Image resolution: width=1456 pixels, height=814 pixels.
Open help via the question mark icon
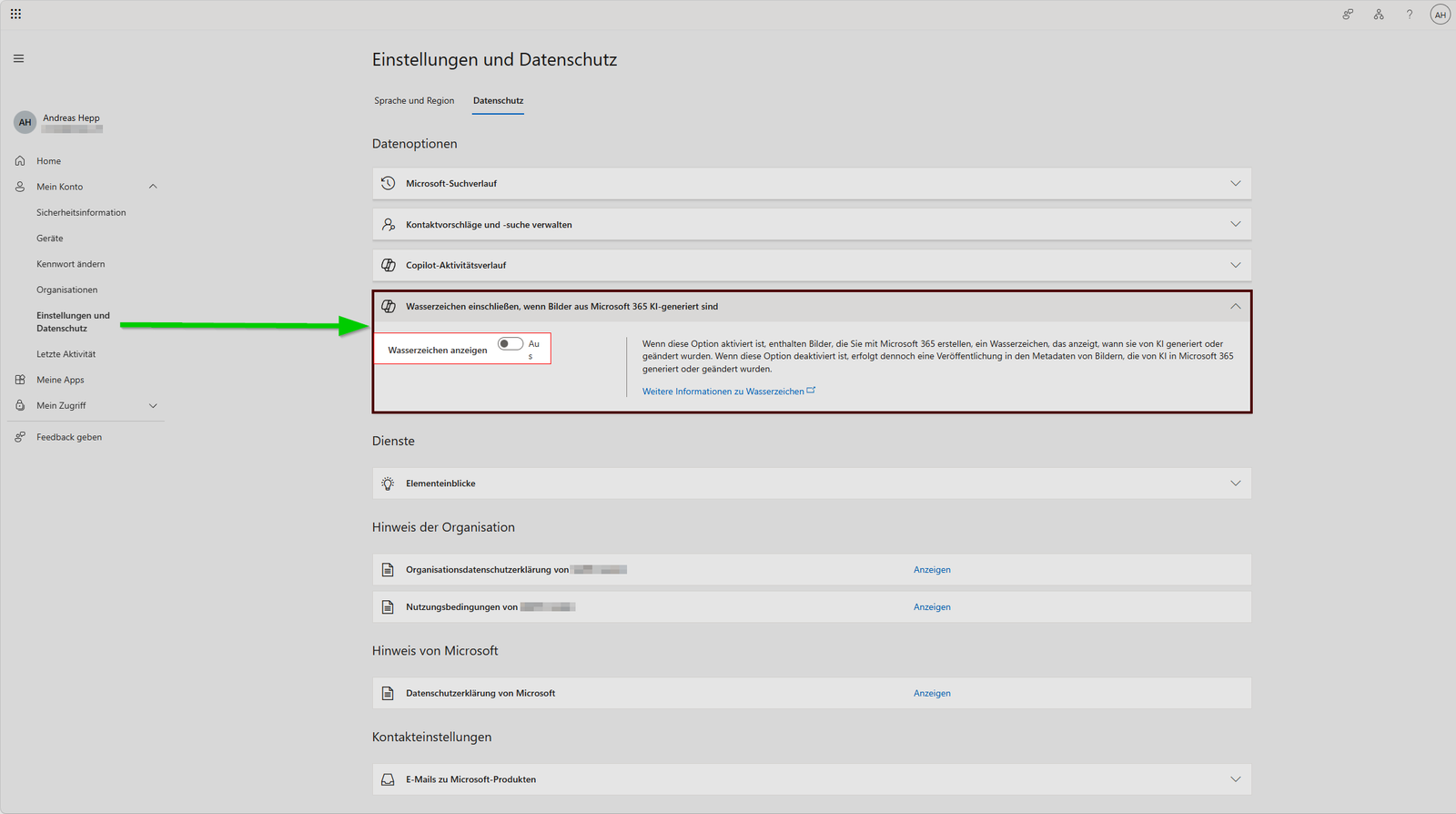click(x=1410, y=14)
